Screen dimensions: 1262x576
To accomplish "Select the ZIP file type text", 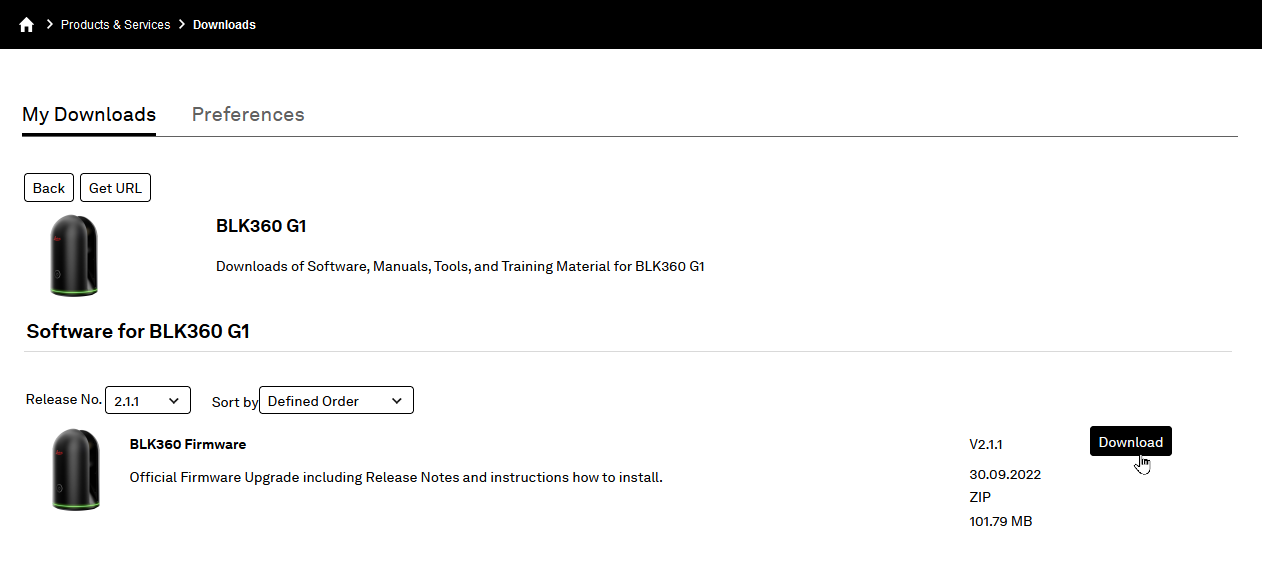I will tap(980, 497).
